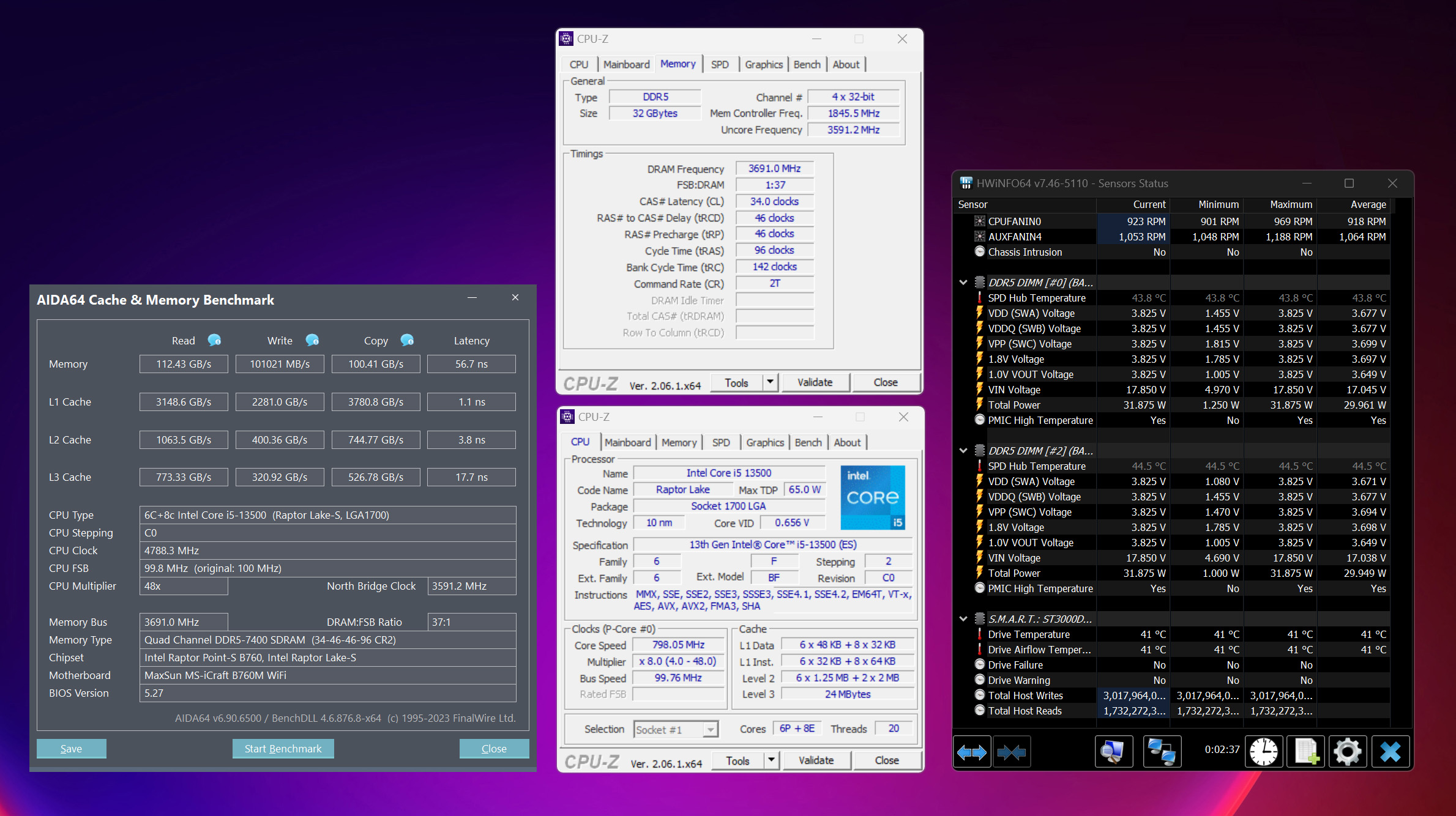This screenshot has height=816, width=1456.
Task: Click Validate in CPU-Z Memory window
Action: tap(815, 382)
